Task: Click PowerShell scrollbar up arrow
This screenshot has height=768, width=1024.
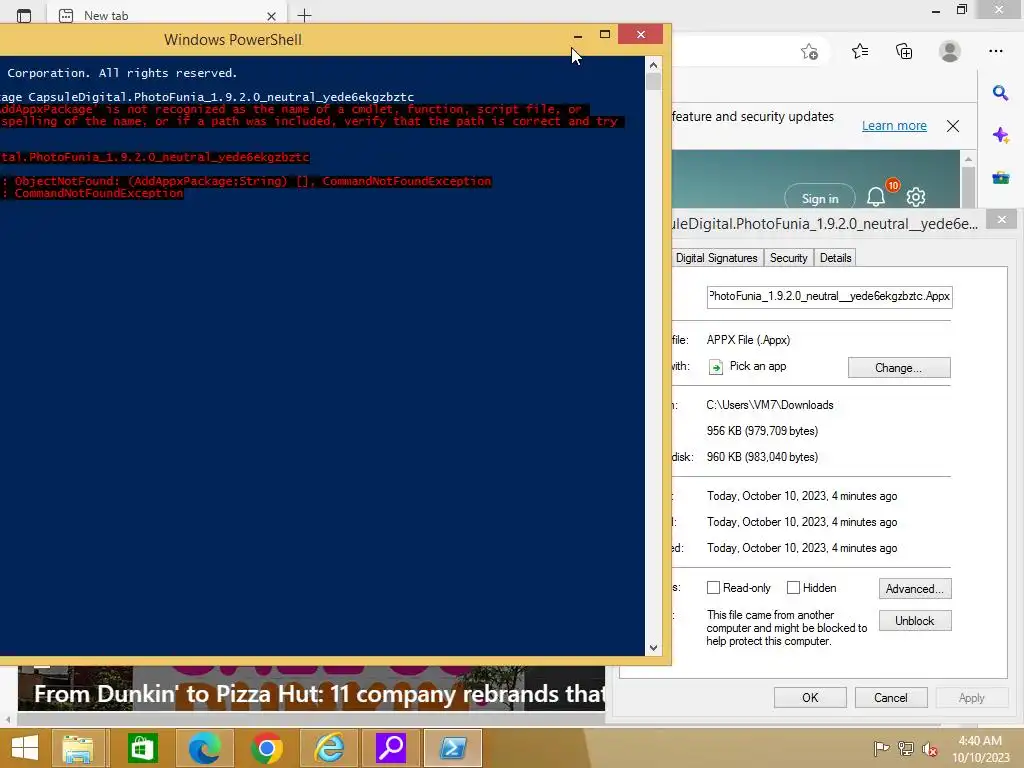Action: tap(654, 65)
